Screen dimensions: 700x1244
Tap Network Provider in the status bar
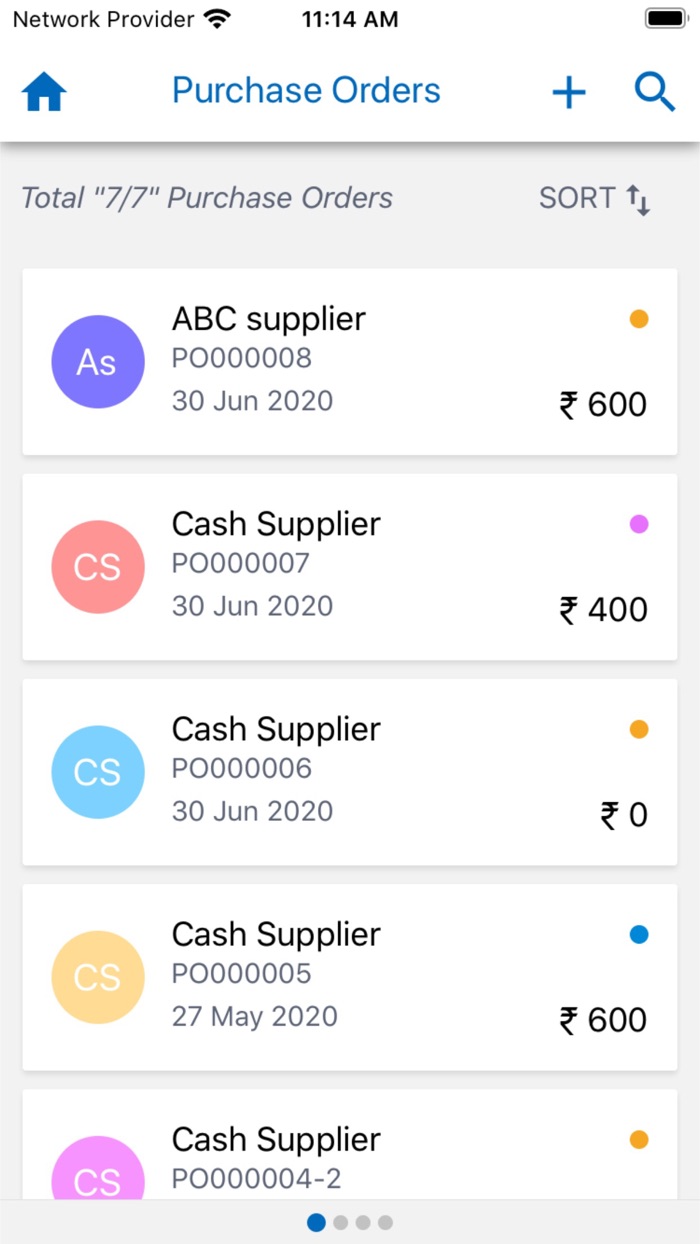100,17
